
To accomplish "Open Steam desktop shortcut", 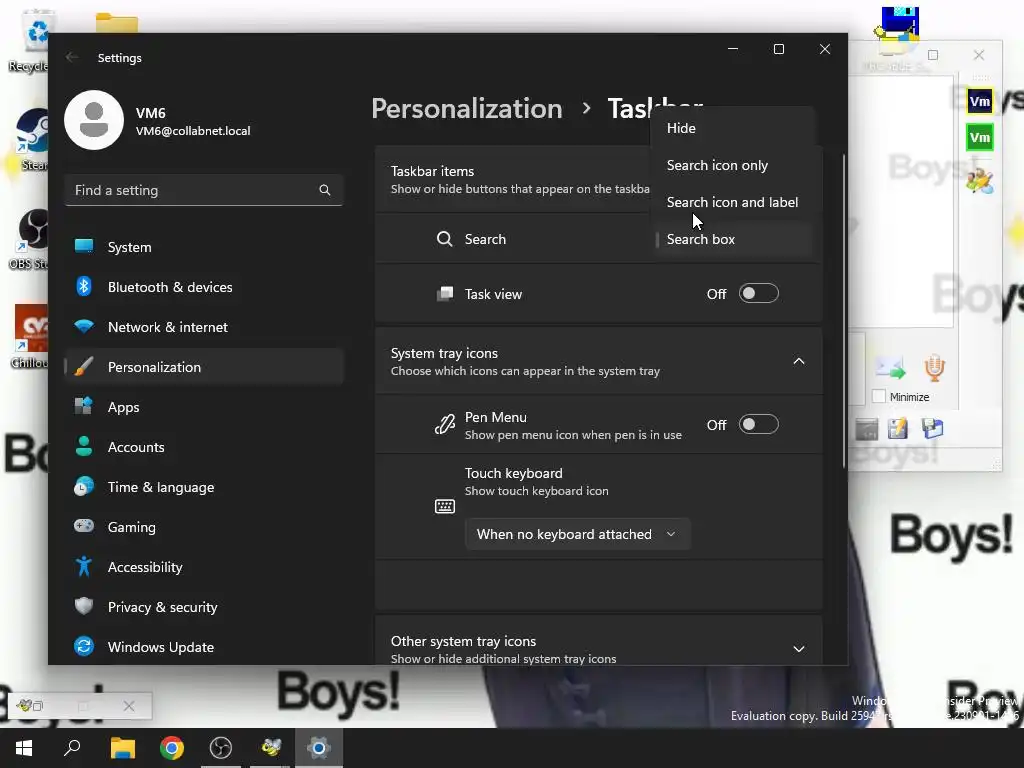I will point(30,140).
